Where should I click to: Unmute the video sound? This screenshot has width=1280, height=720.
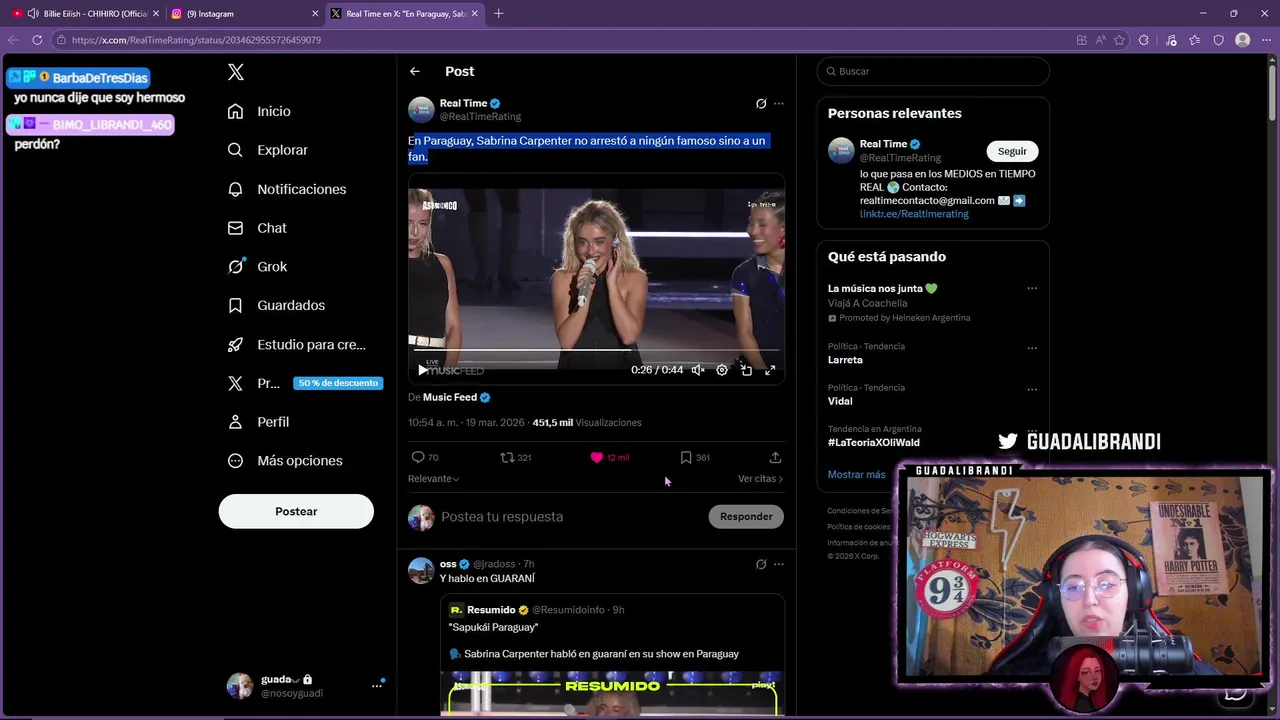coord(698,370)
